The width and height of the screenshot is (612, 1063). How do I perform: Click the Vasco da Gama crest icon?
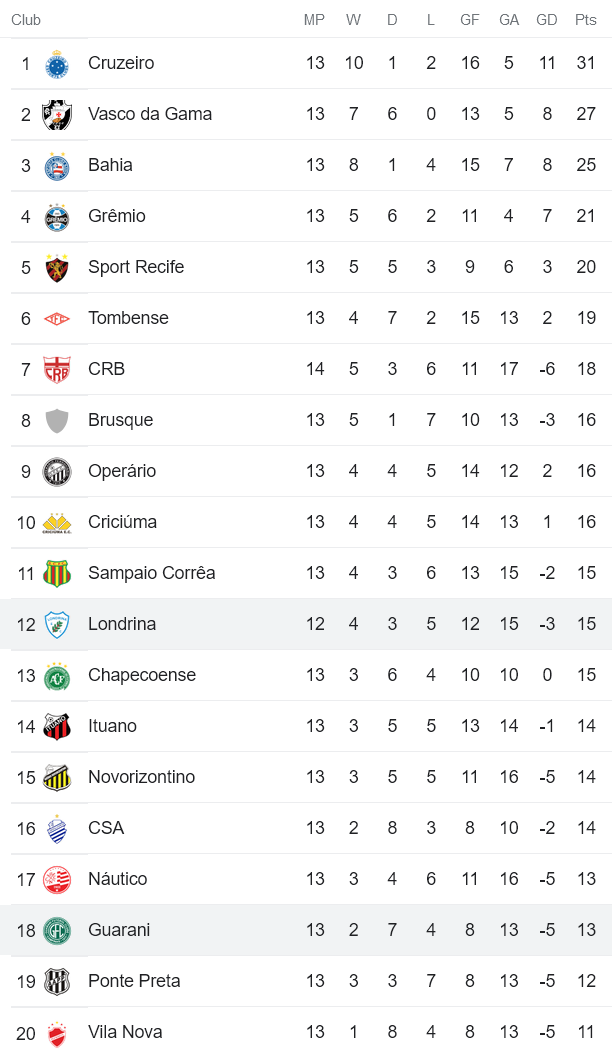coord(57,115)
